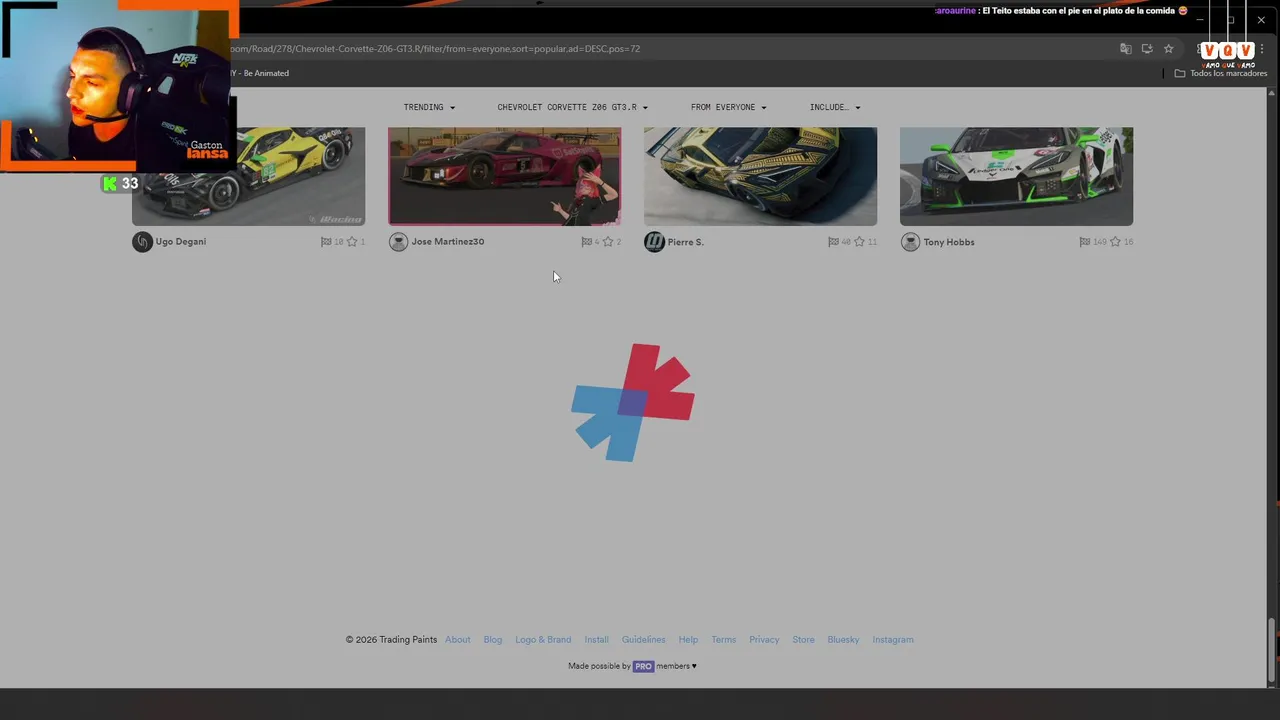Image resolution: width=1280 pixels, height=720 pixels.
Task: Open Tony Hobbs' white and green paint thumbnail
Action: click(x=1016, y=176)
